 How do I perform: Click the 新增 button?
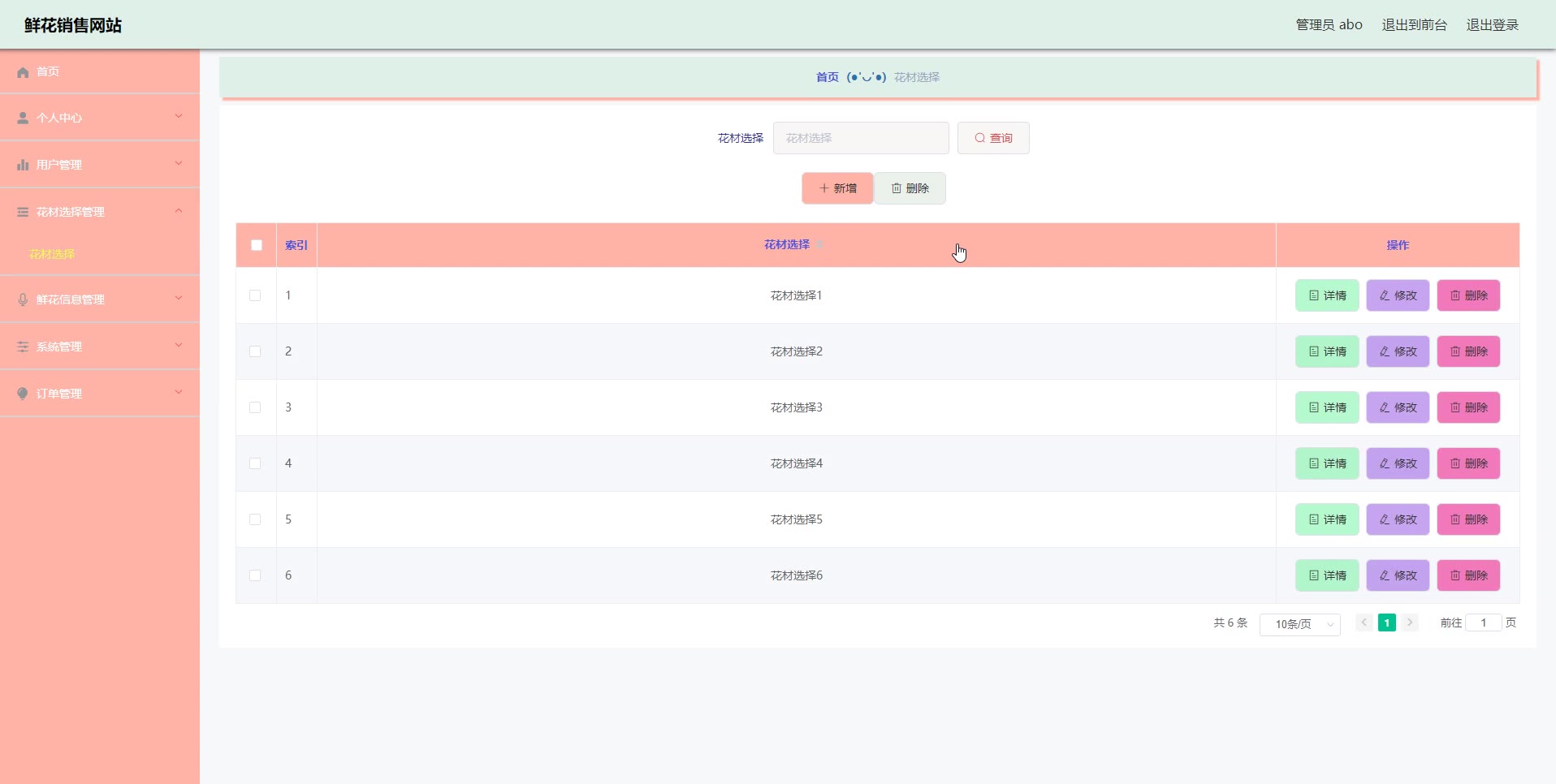coord(837,188)
